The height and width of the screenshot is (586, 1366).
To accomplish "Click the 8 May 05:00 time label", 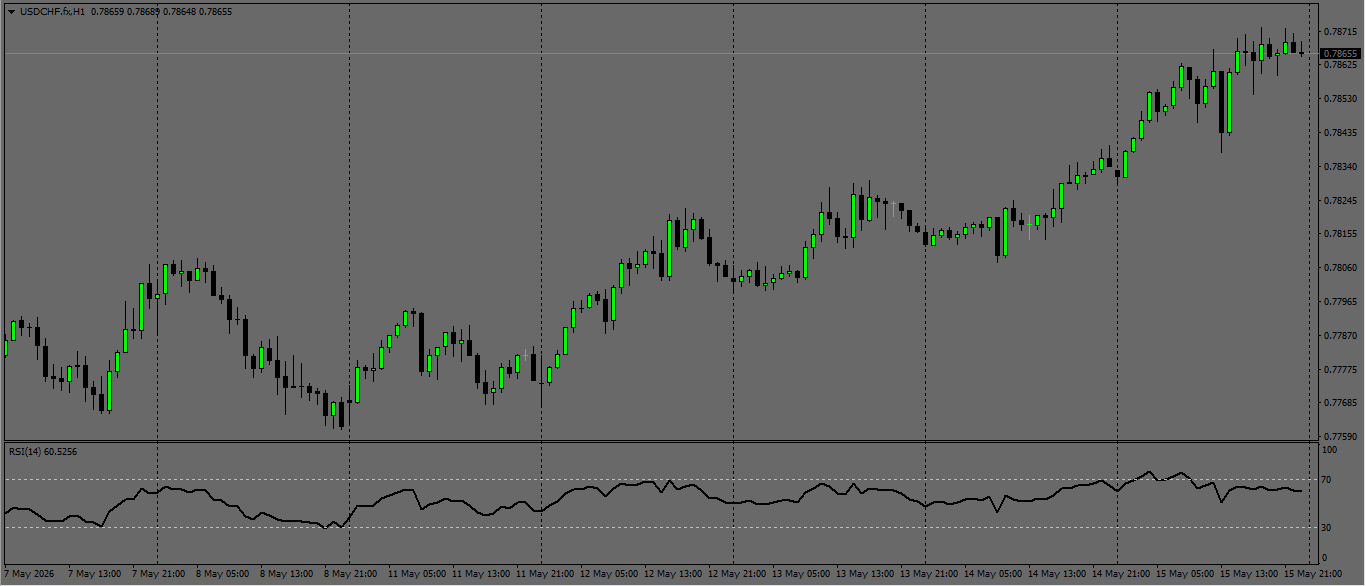I will pyautogui.click(x=222, y=575).
